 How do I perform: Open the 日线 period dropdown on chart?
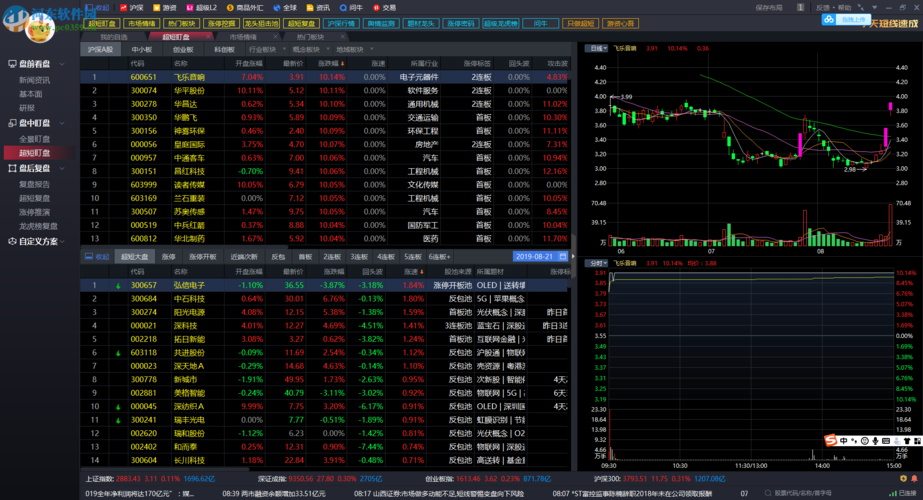(x=597, y=48)
